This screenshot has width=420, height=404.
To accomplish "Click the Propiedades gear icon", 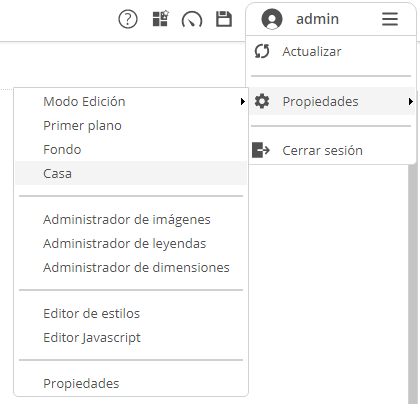I will point(262,101).
